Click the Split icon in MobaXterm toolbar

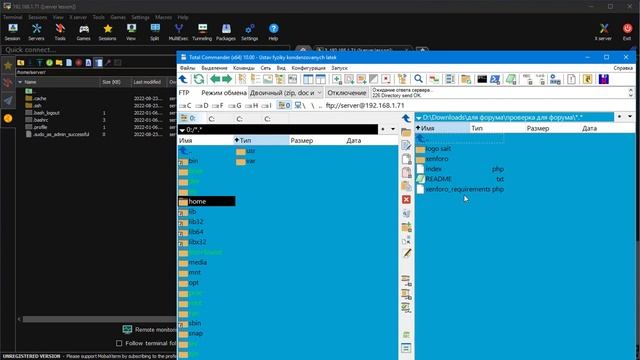(x=155, y=32)
